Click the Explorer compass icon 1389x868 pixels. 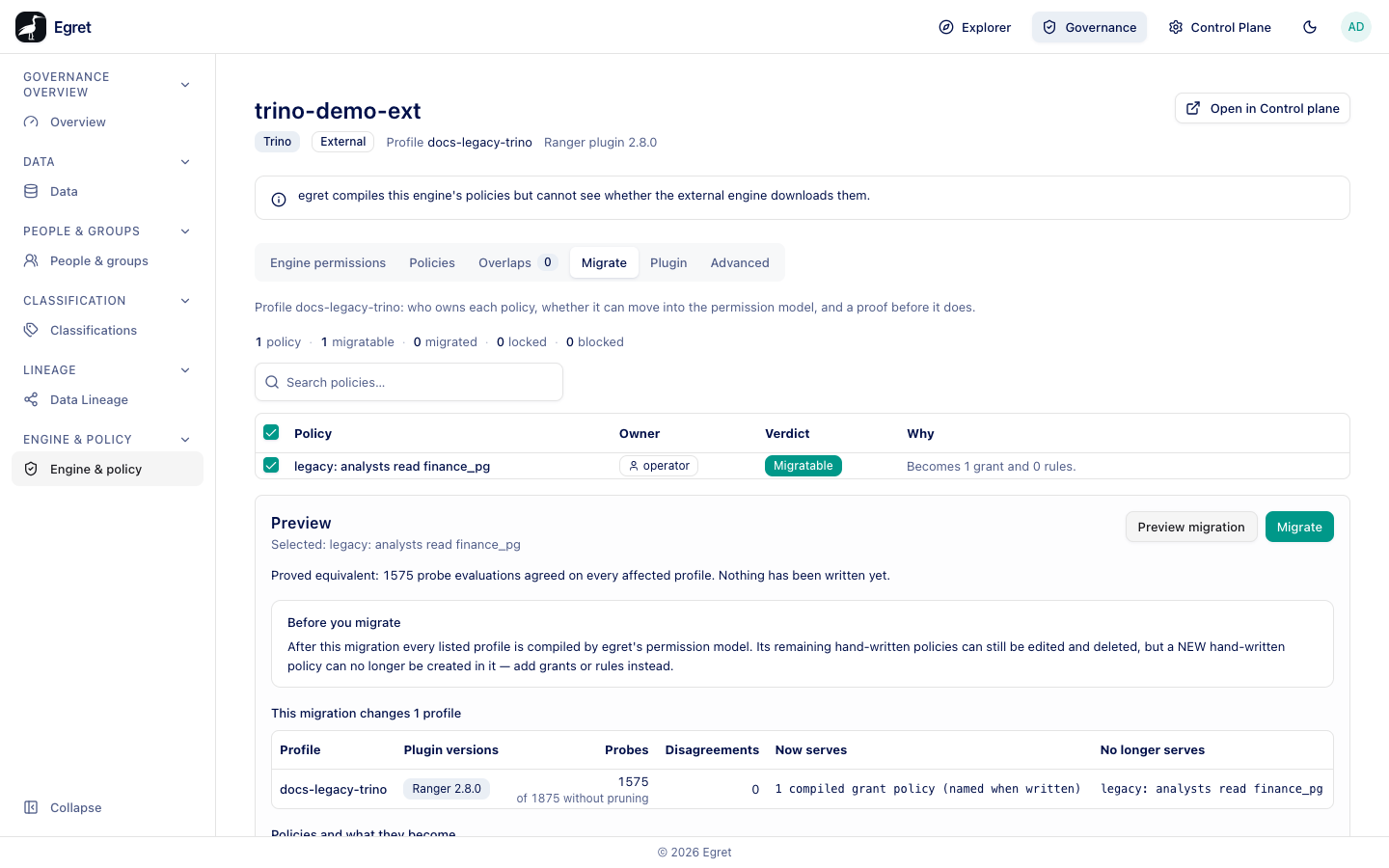coord(946,27)
